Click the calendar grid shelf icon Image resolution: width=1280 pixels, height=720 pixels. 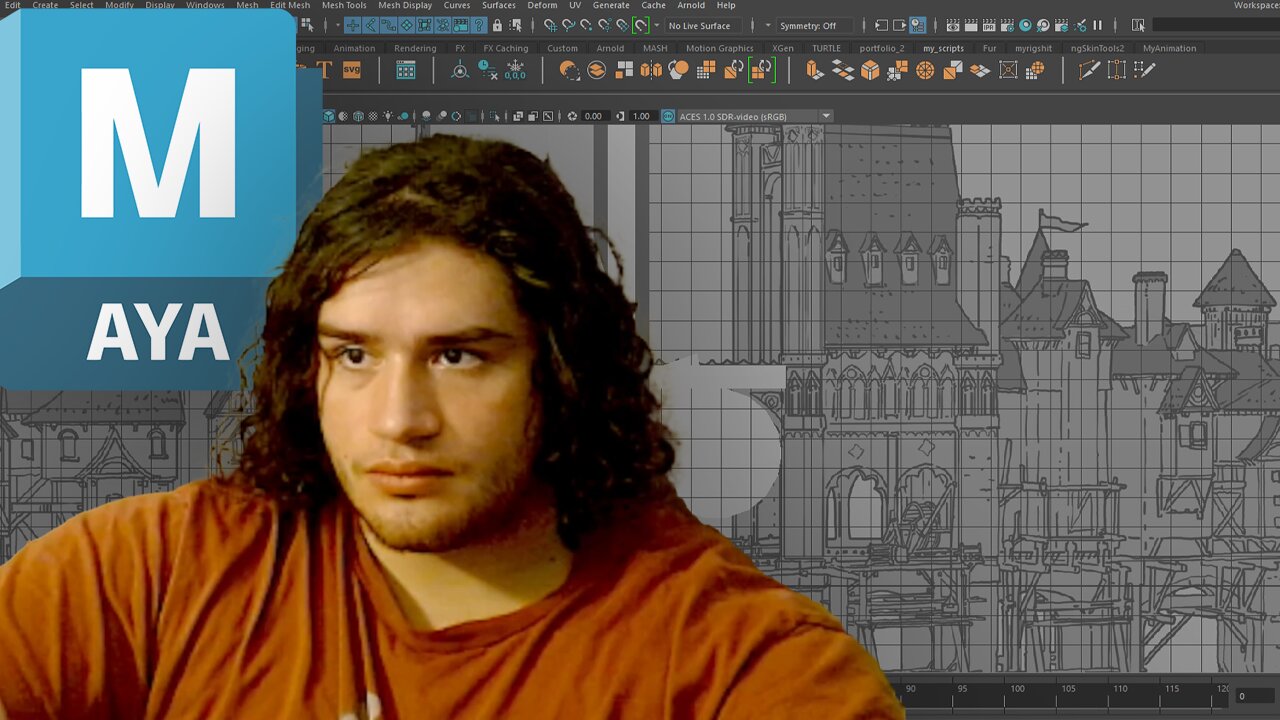click(405, 70)
